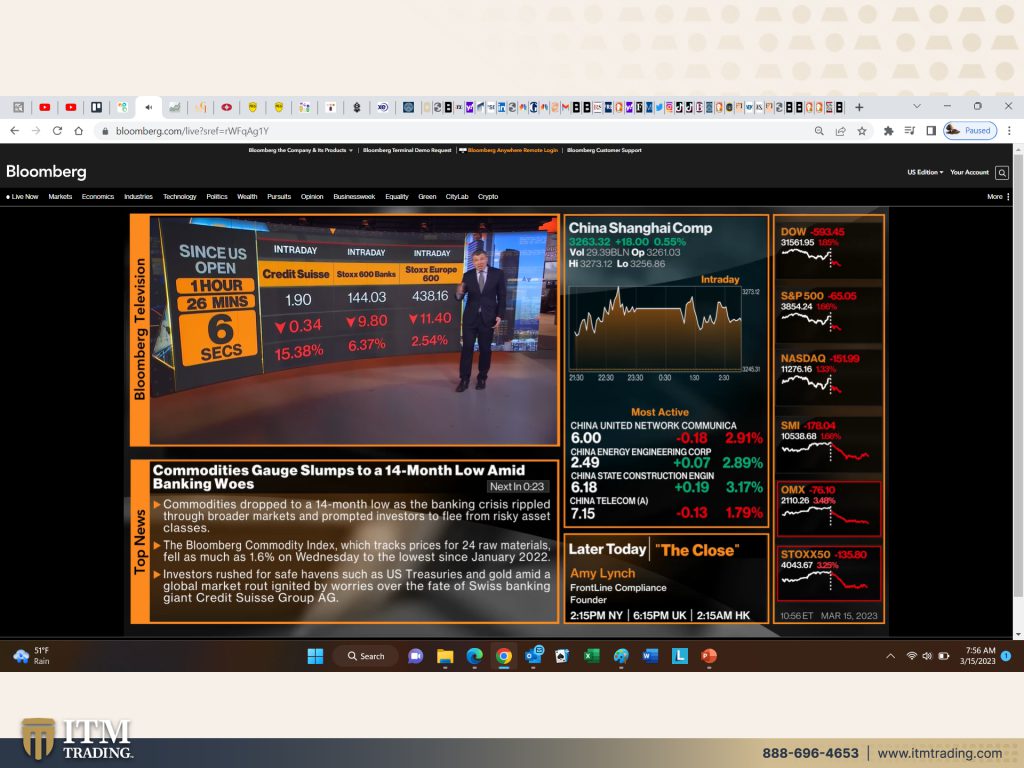Open the Chrome extensions puzzle icon
Viewport: 1024px width, 768px height.
coord(888,131)
